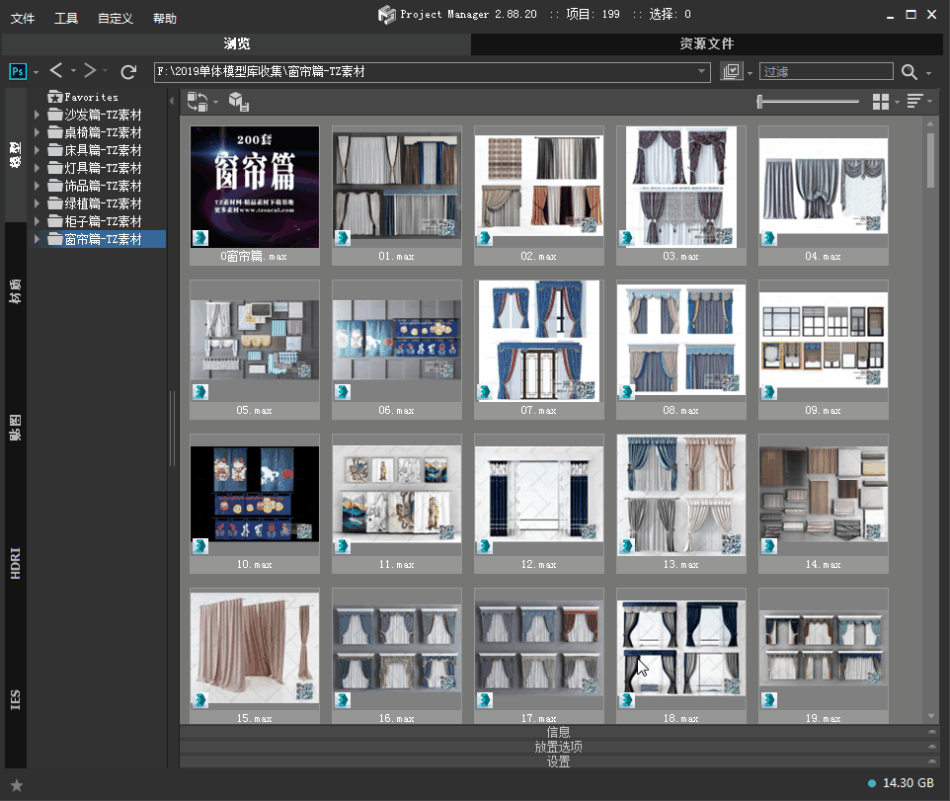Click the Photoshop (Ps) icon in the toolbar
950x801 pixels.
[17, 71]
